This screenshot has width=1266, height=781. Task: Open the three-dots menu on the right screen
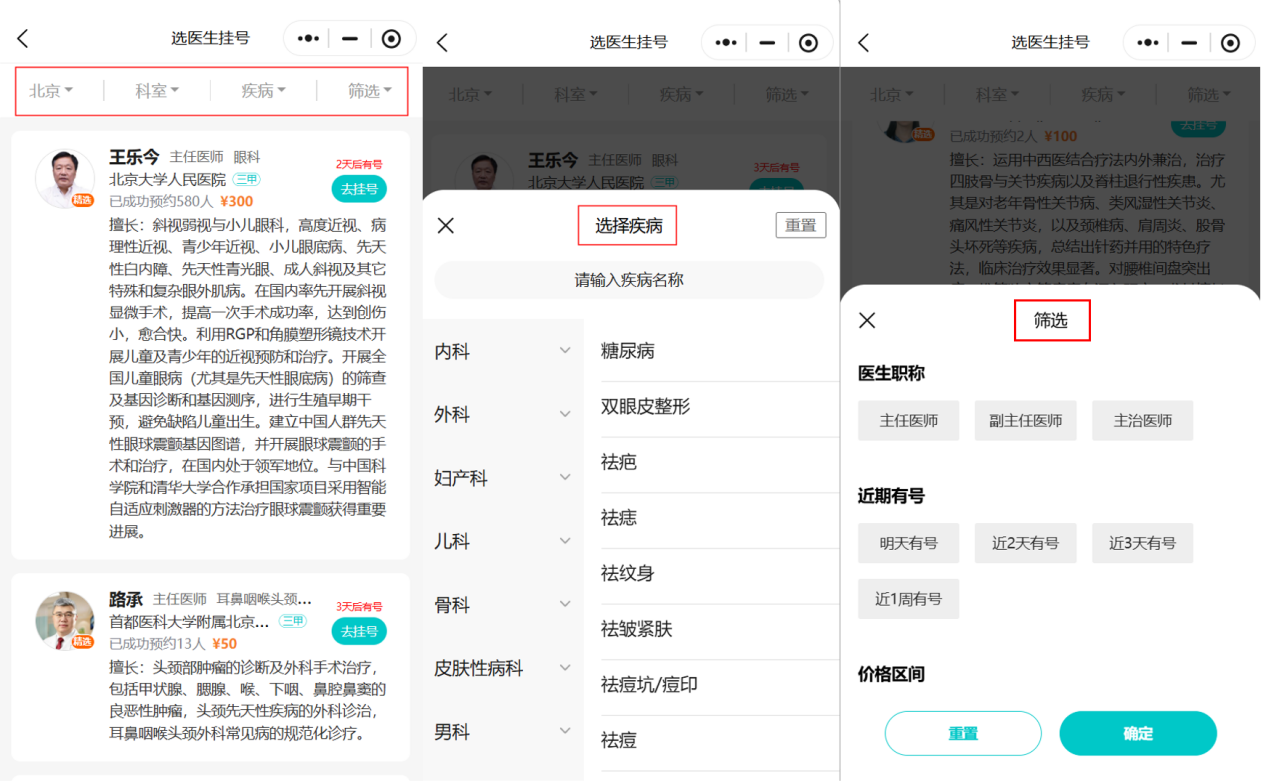1148,42
